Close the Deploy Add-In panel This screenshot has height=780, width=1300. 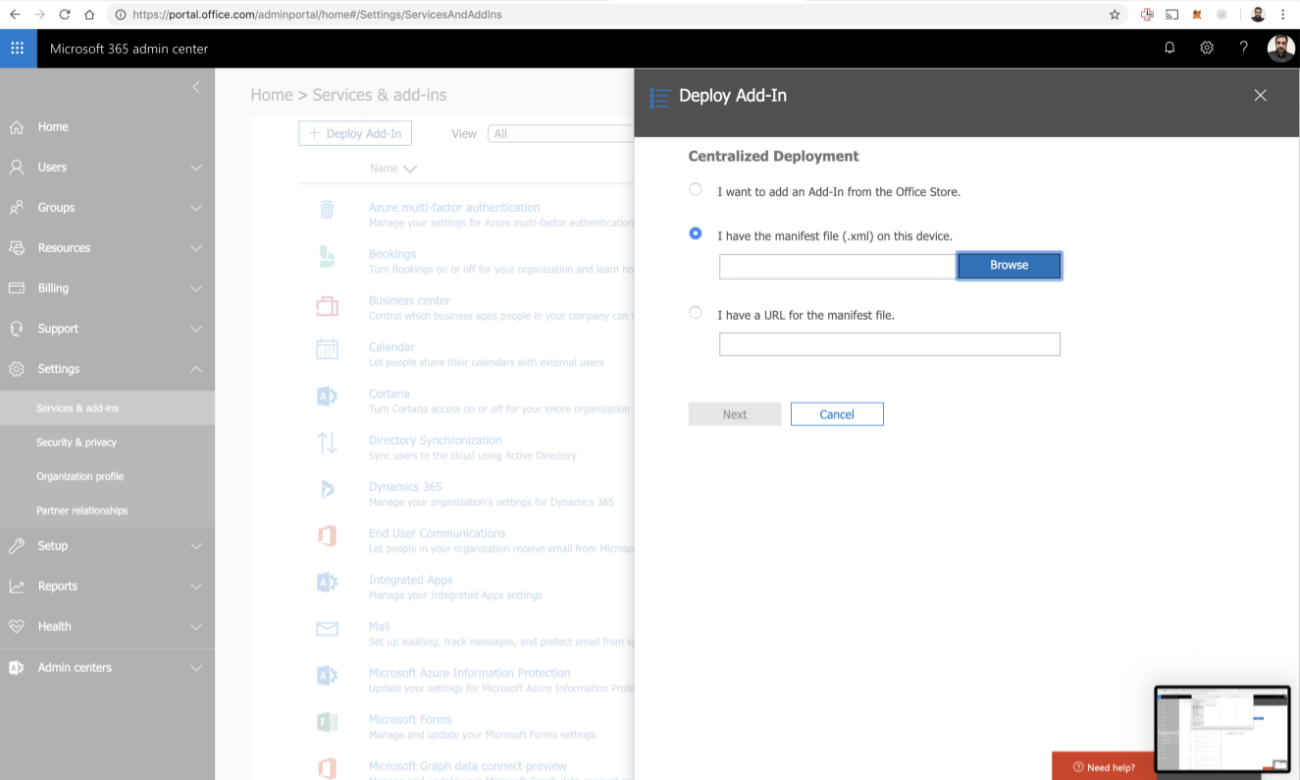(x=1260, y=95)
